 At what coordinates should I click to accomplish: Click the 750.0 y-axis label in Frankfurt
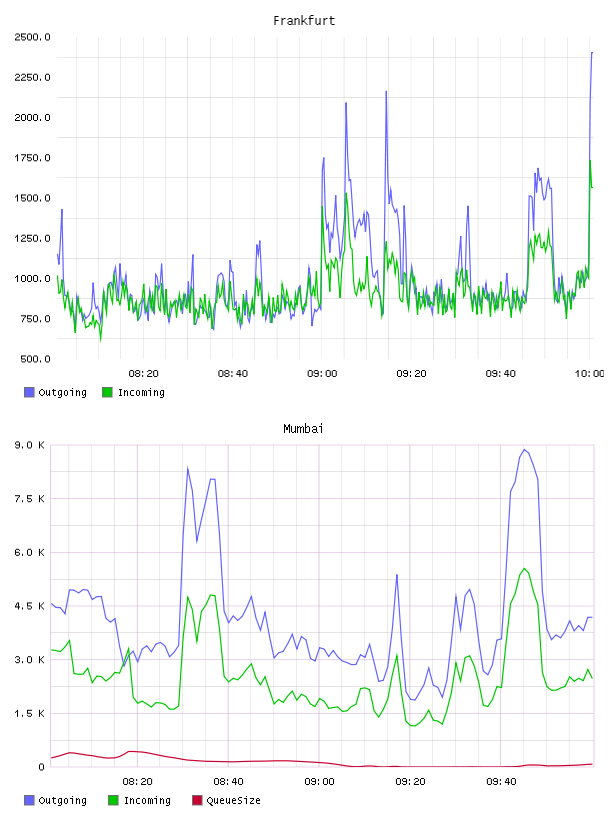coord(35,319)
